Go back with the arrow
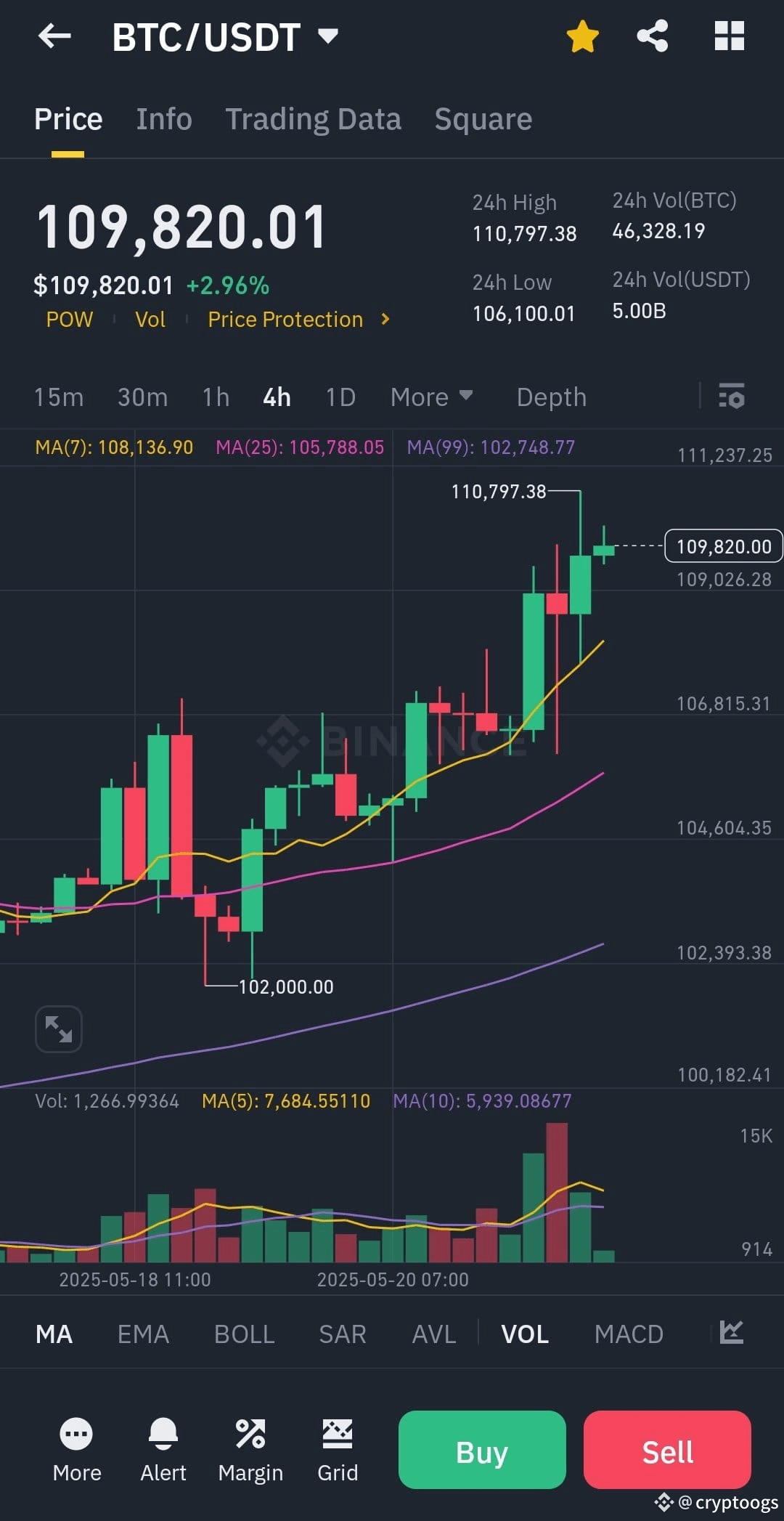The height and width of the screenshot is (1521, 784). click(x=53, y=36)
